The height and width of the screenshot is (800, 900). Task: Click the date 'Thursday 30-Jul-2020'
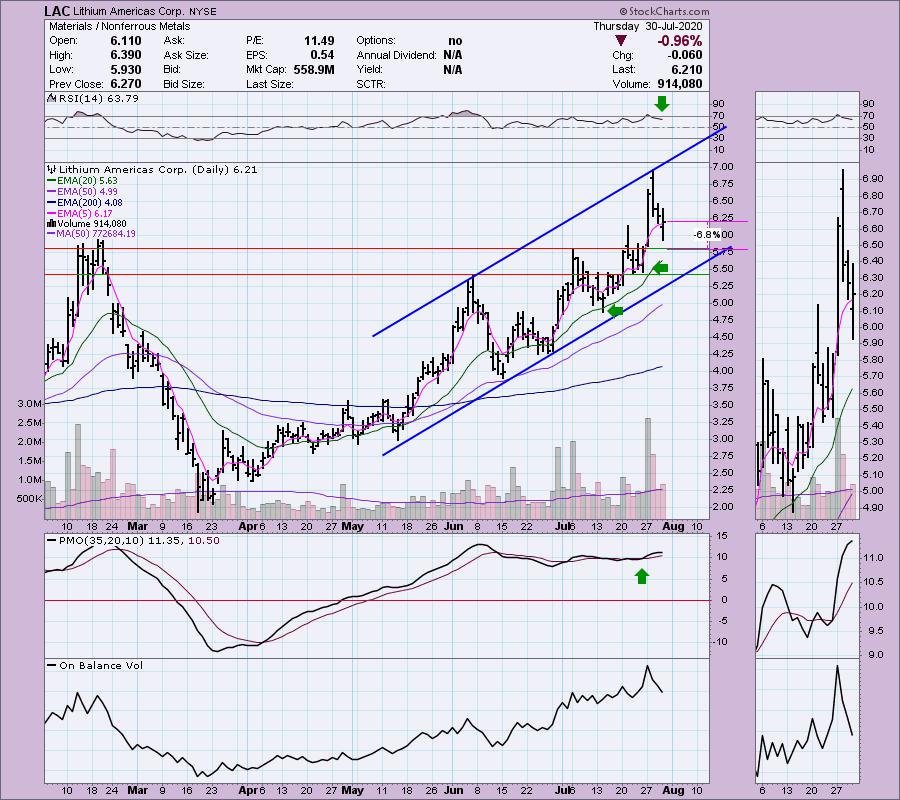point(647,26)
